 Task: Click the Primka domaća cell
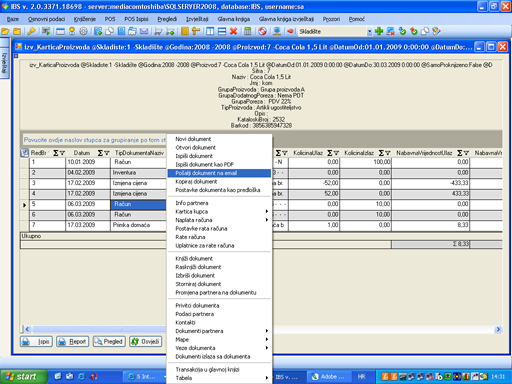pos(138,225)
